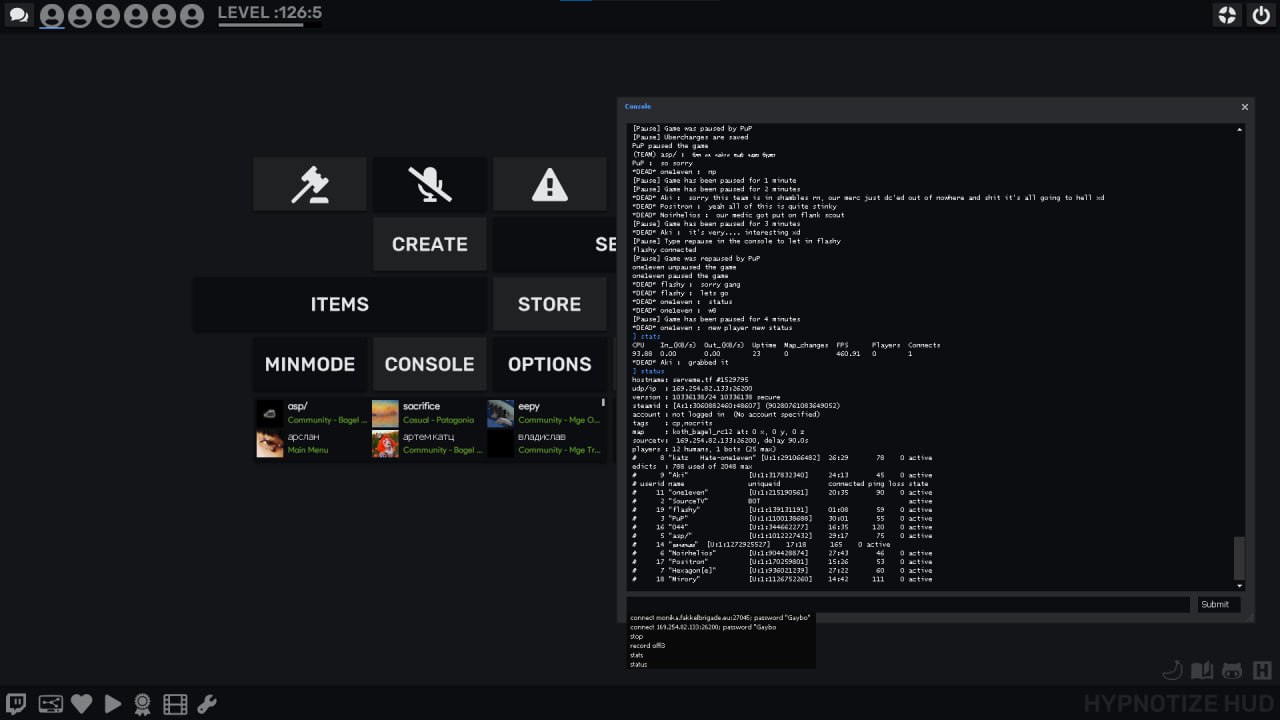Open the GitHub cat icon link

pos(1232,670)
